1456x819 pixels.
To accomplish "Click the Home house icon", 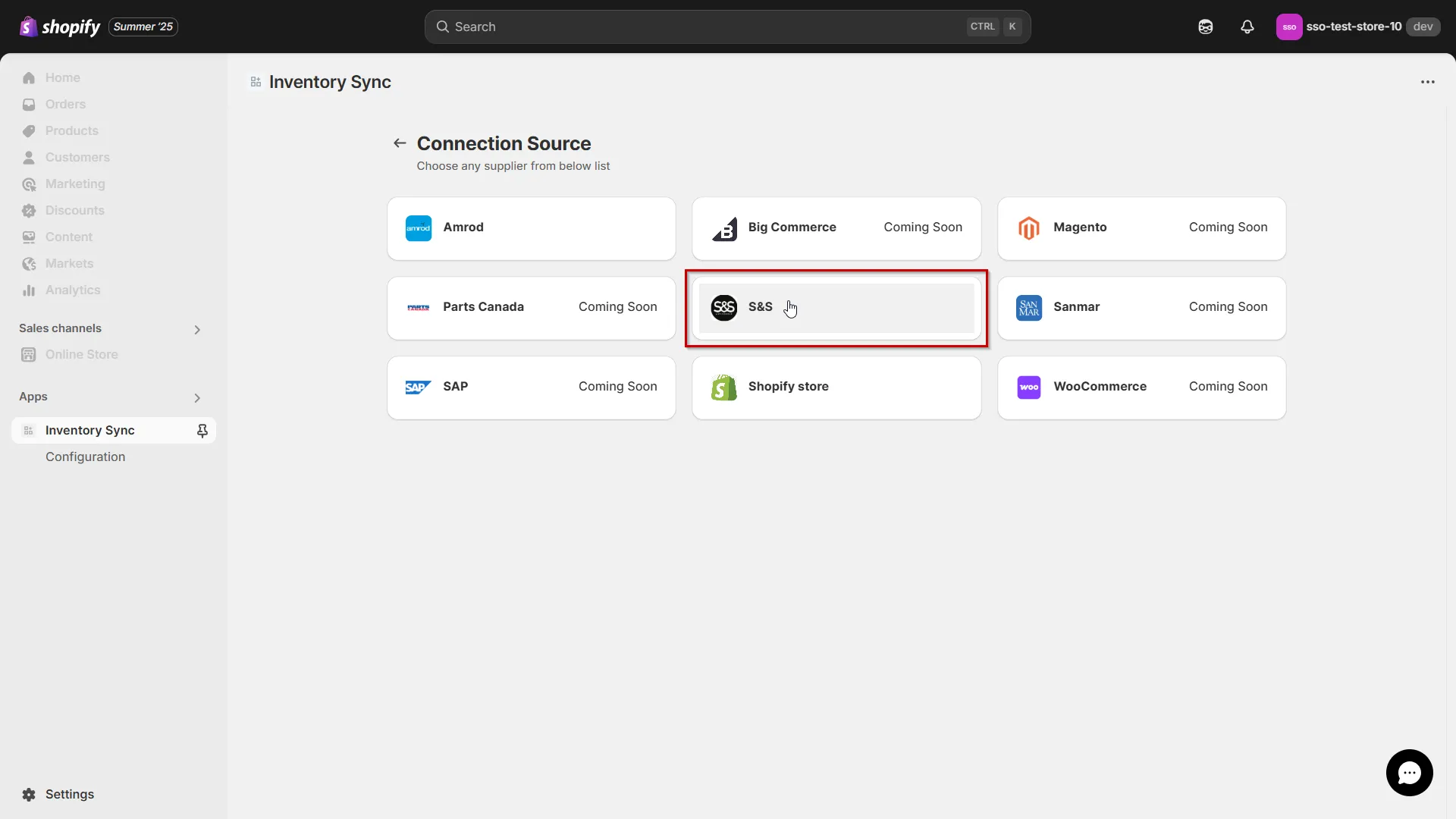I will [x=29, y=77].
